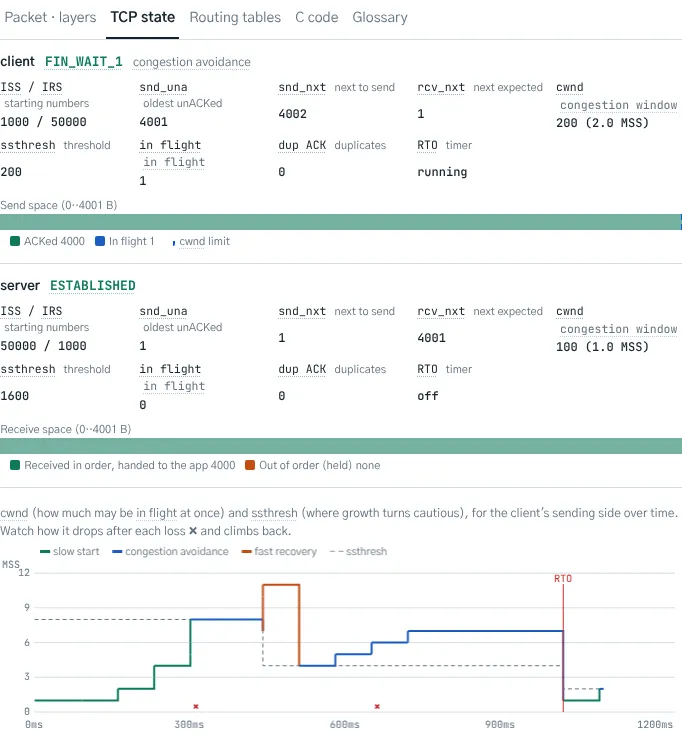
Task: Click the server snd_una term
Action: (x=163, y=311)
